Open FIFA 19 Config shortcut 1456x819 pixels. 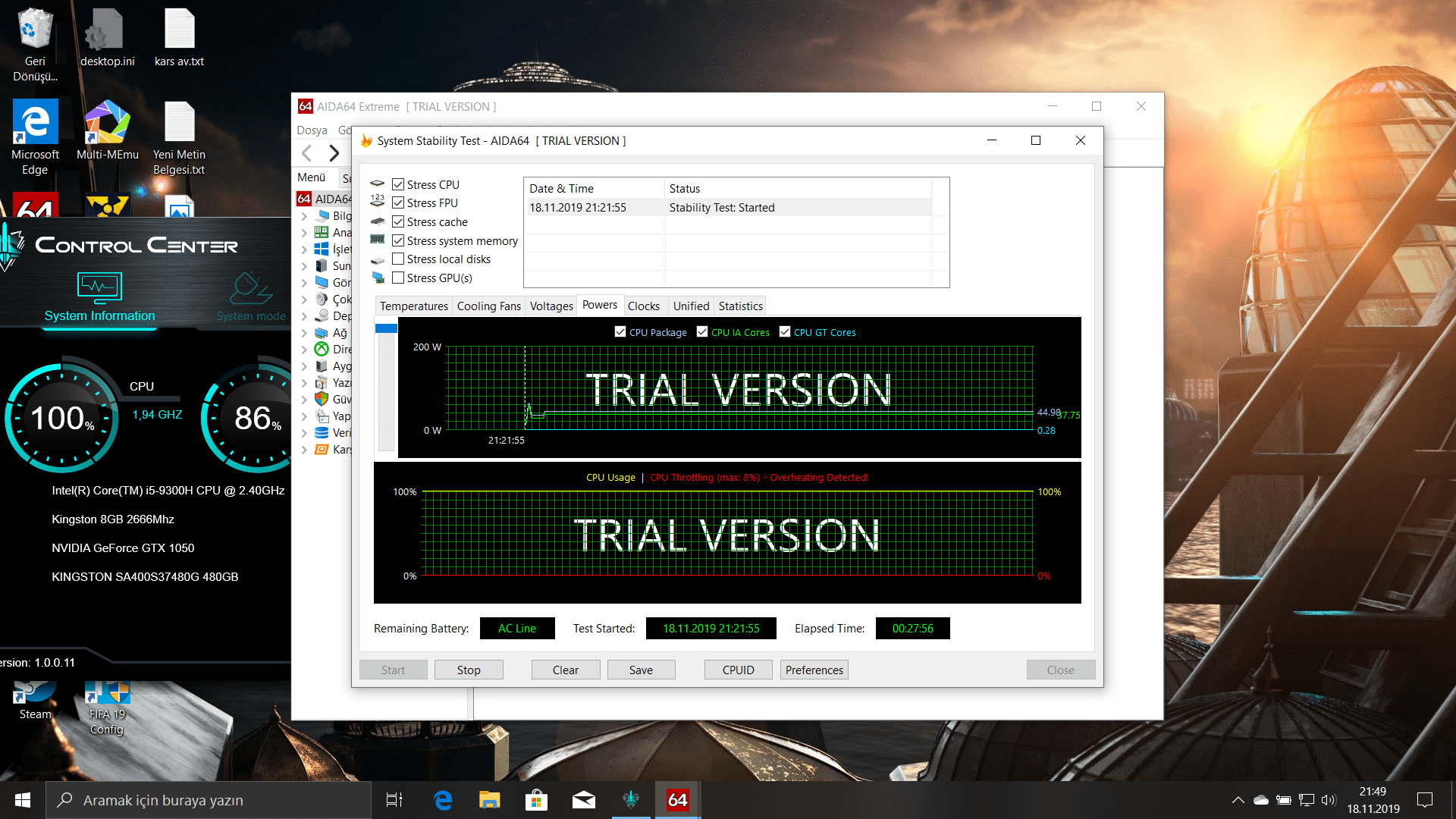tap(107, 693)
